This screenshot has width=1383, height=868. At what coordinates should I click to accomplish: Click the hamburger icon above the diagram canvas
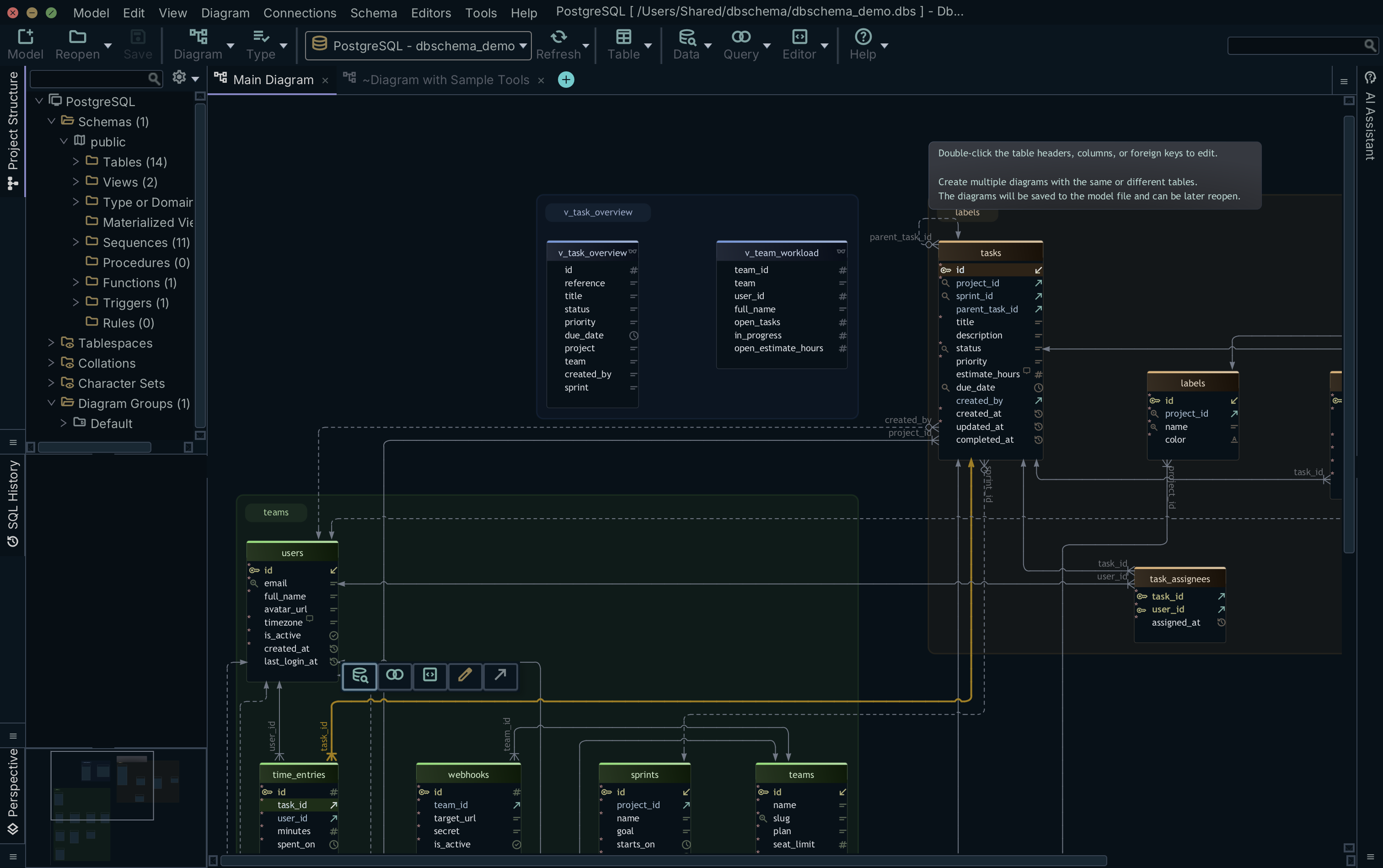(x=1344, y=81)
